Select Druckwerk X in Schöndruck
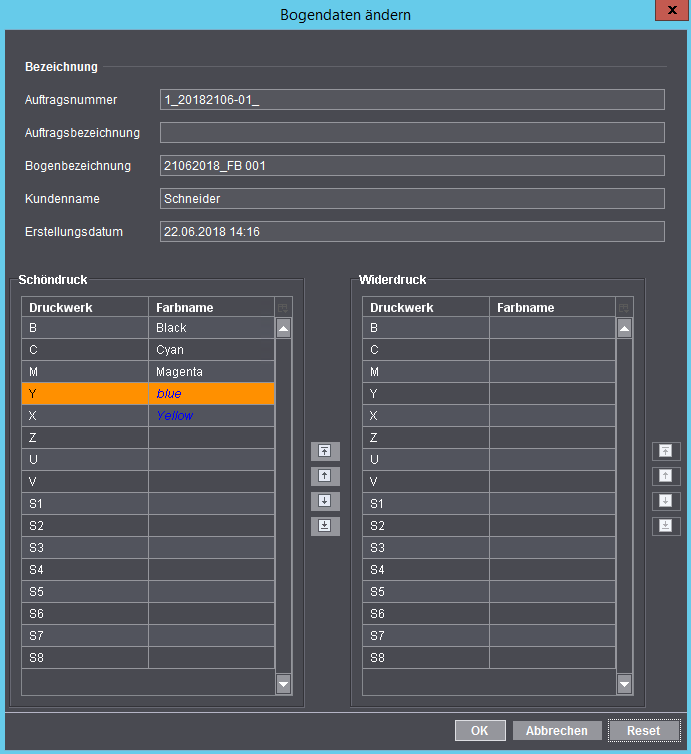 85,416
